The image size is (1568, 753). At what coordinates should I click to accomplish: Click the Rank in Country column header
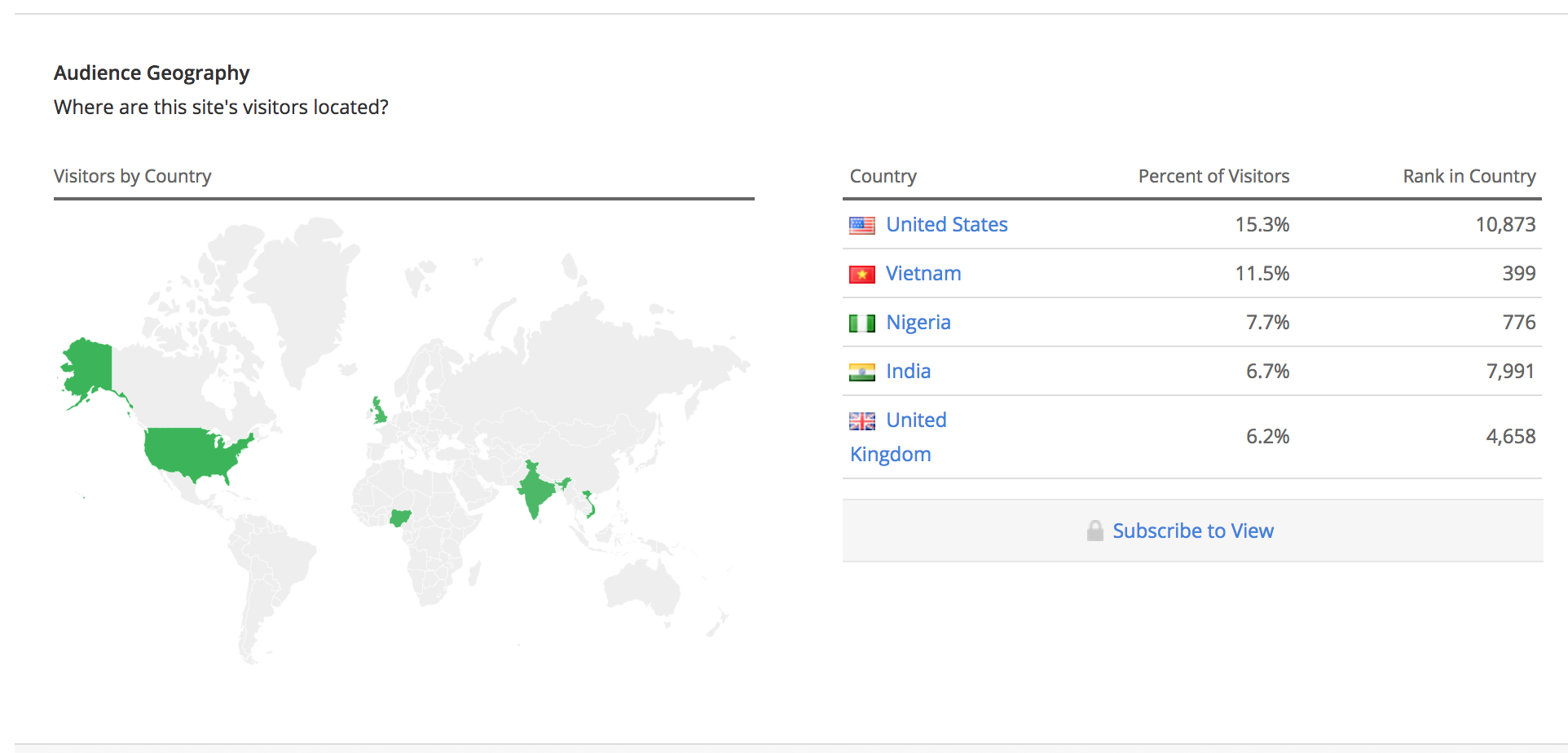(1469, 176)
